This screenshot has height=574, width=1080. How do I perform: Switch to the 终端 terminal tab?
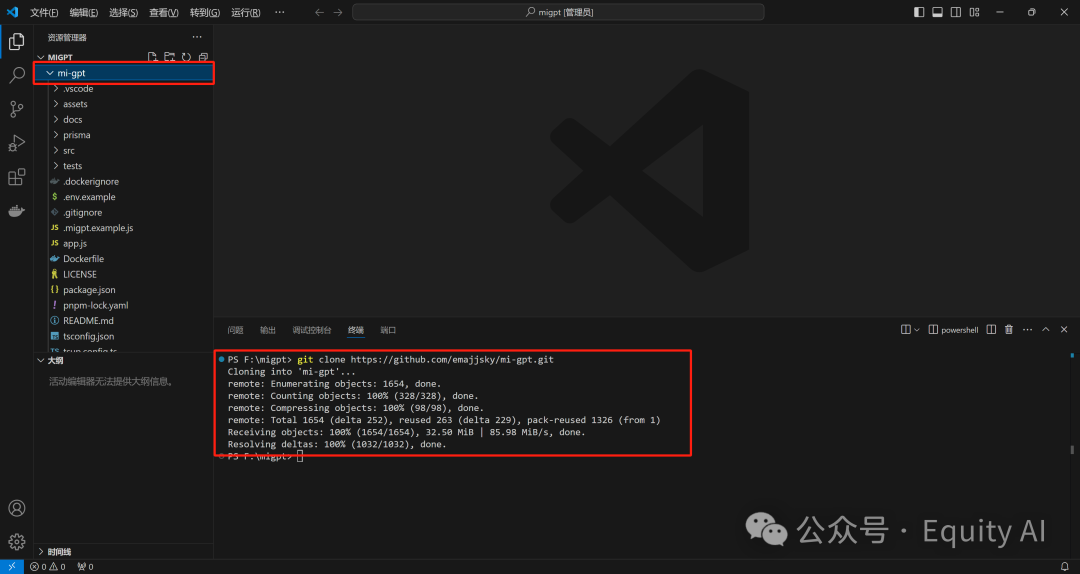click(355, 330)
